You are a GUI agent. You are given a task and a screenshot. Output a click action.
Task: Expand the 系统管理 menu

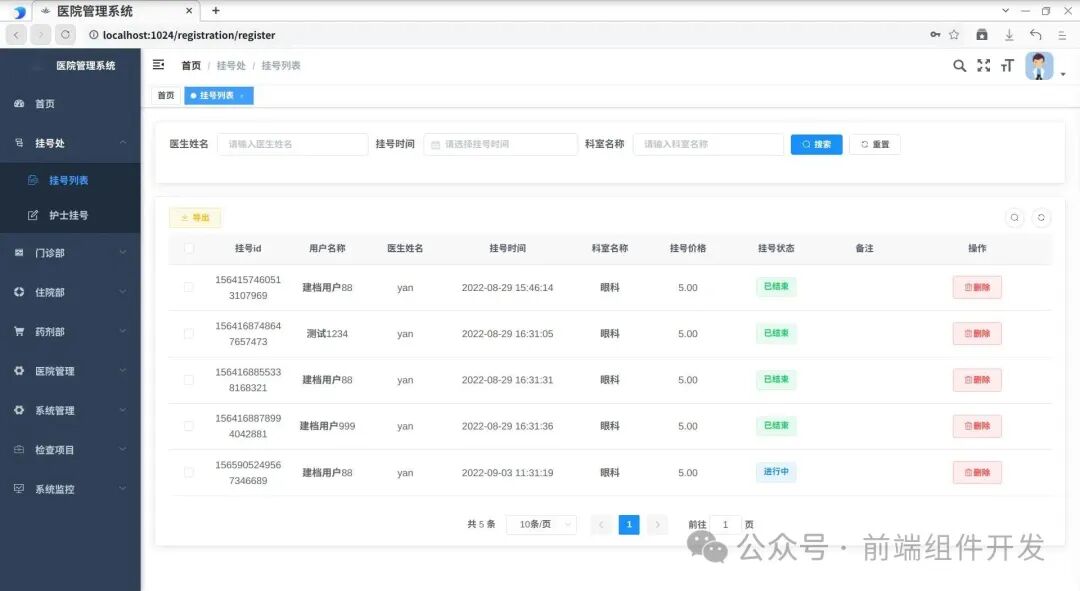[x=123, y=410]
